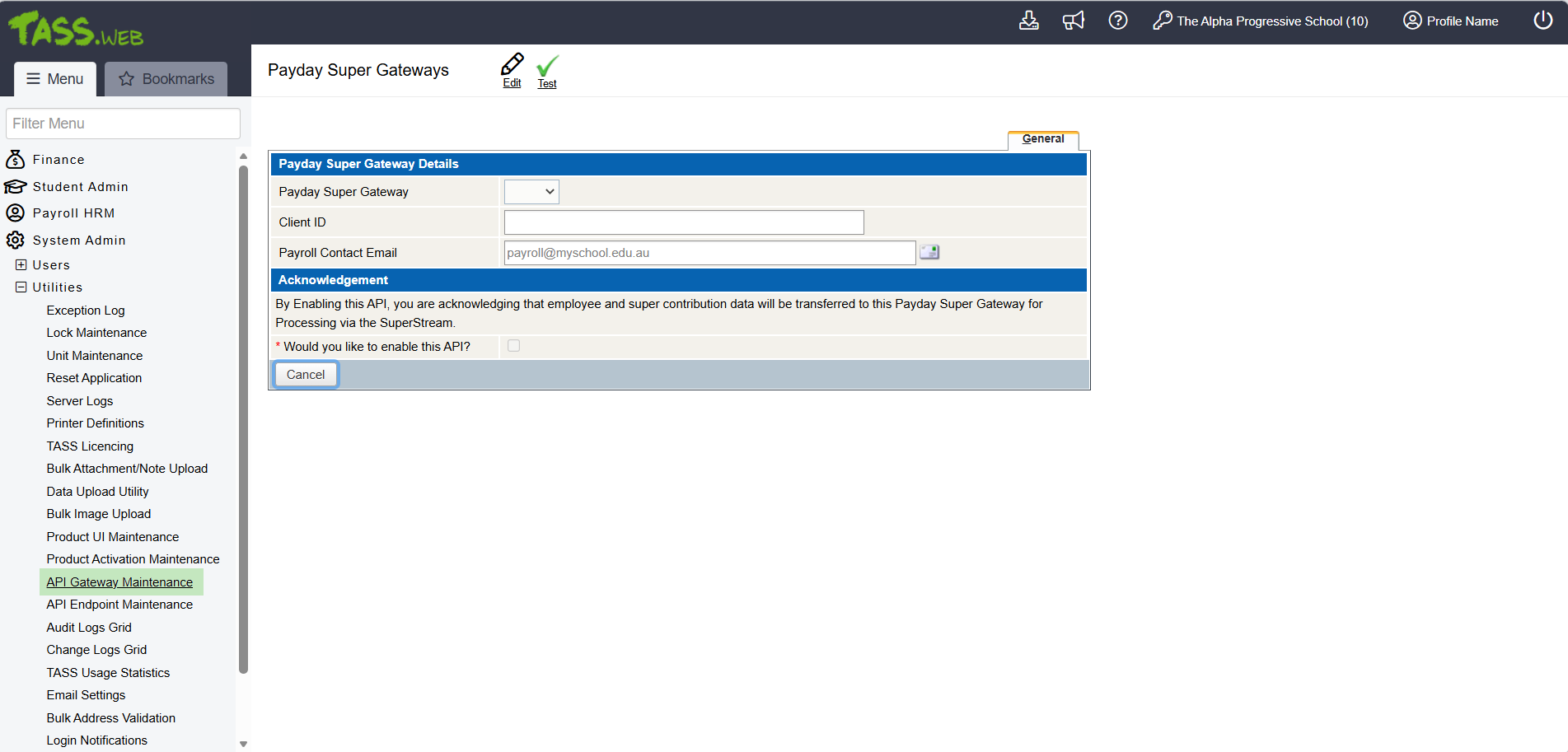Click the TASS.web logo
Image resolution: width=1568 pixels, height=752 pixels.
coord(76,29)
